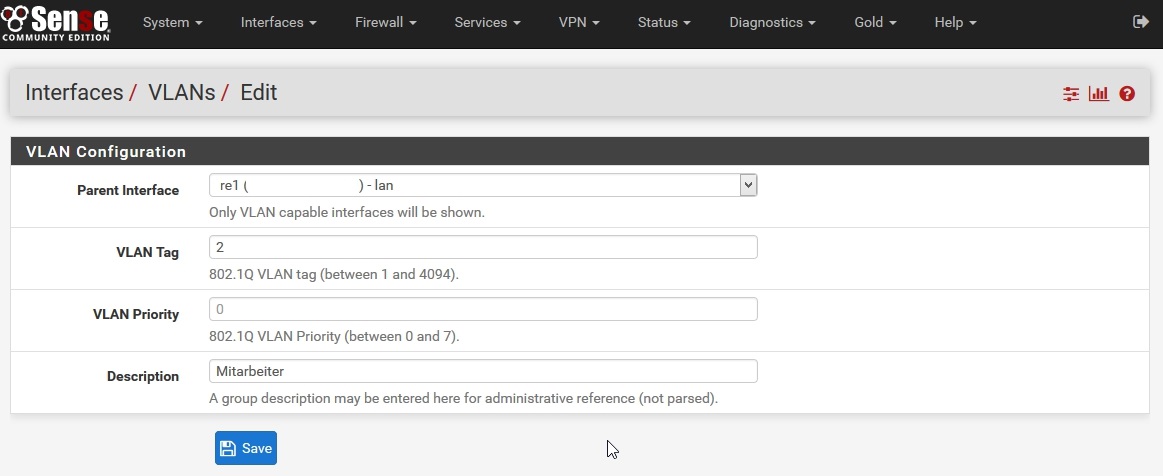Expand the Firewall dropdown menu
The height and width of the screenshot is (476, 1163).
385,22
